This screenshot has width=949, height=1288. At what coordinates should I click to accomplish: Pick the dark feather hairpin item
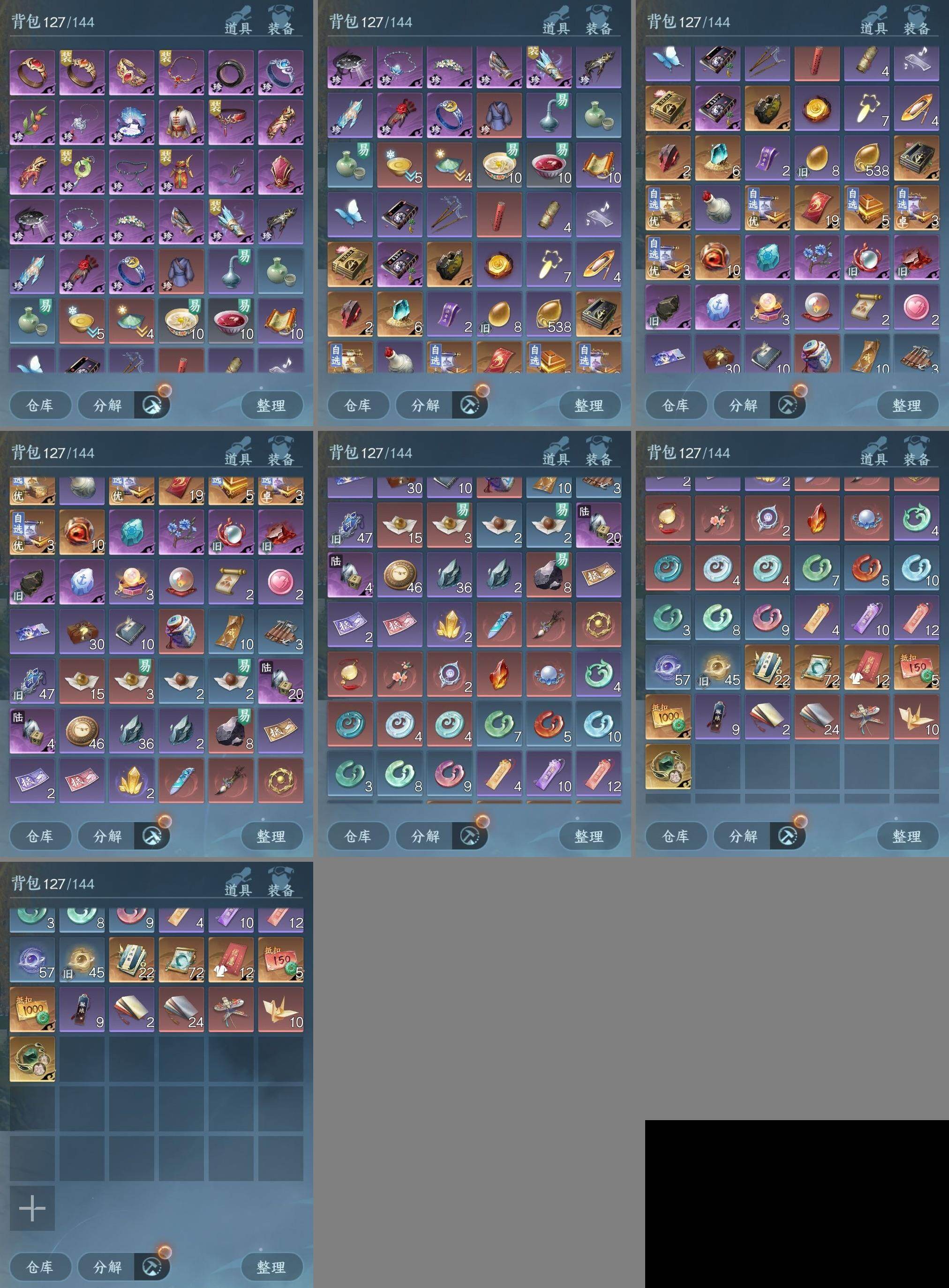(231, 172)
